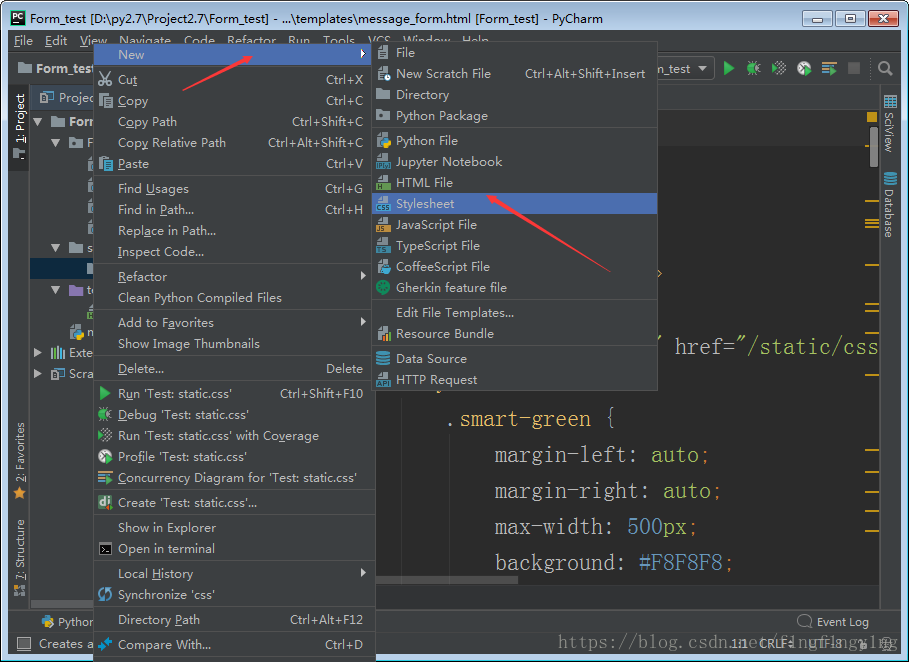Click the Open in terminal icon

click(x=105, y=548)
